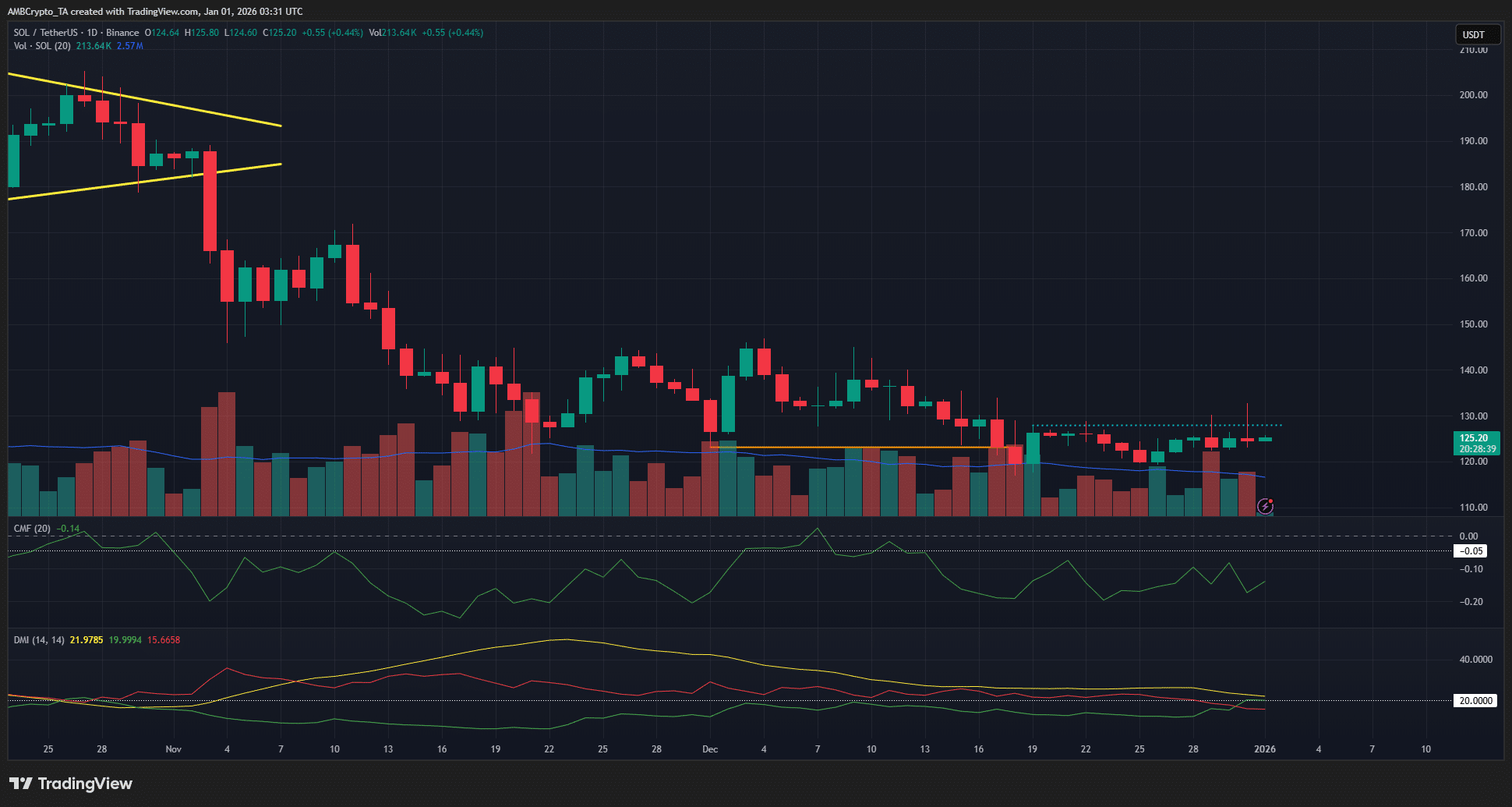The height and width of the screenshot is (807, 1512).
Task: Click the Nov label on time axis
Action: [x=173, y=749]
